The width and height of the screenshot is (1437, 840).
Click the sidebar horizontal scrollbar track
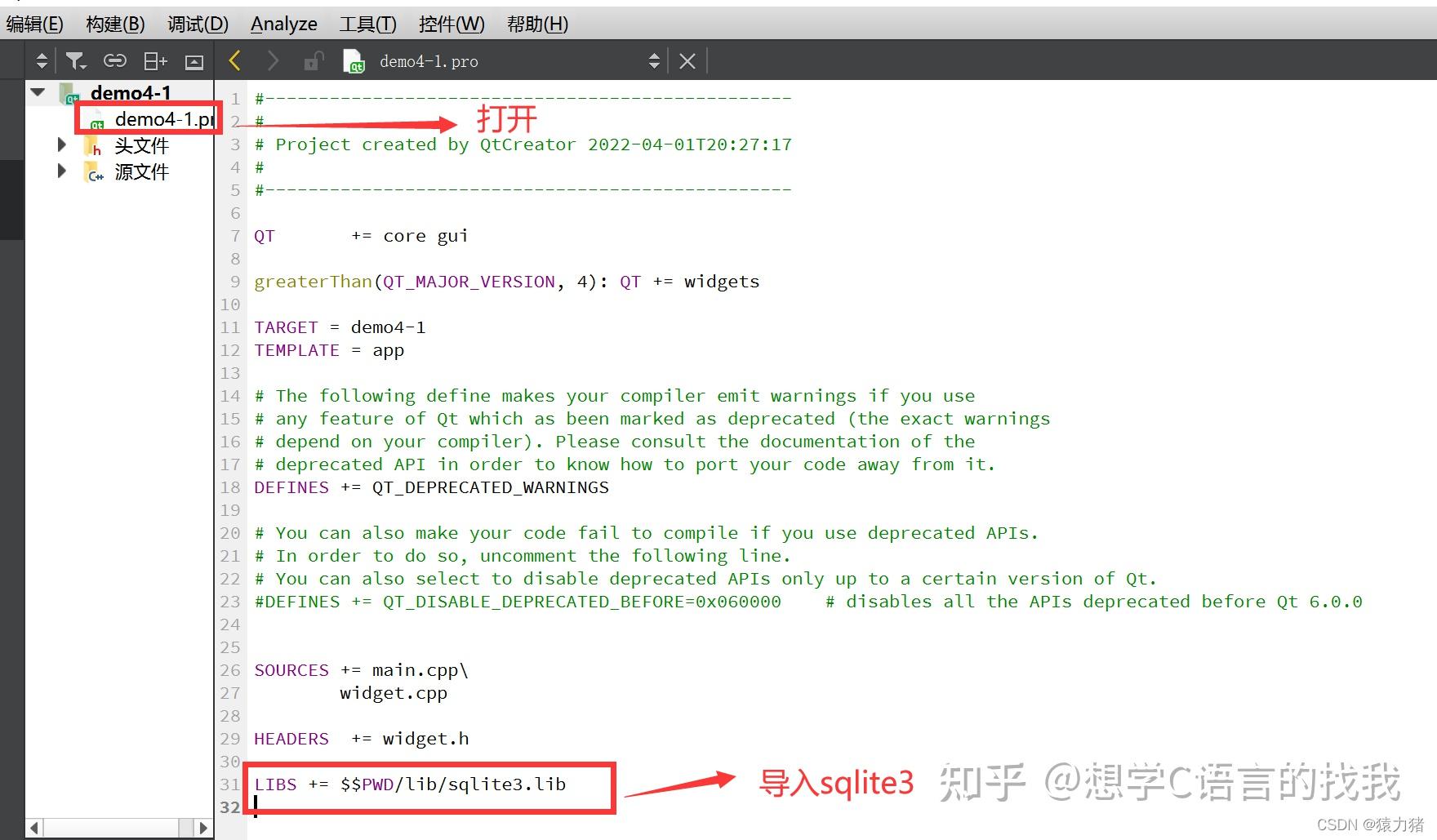point(119,828)
